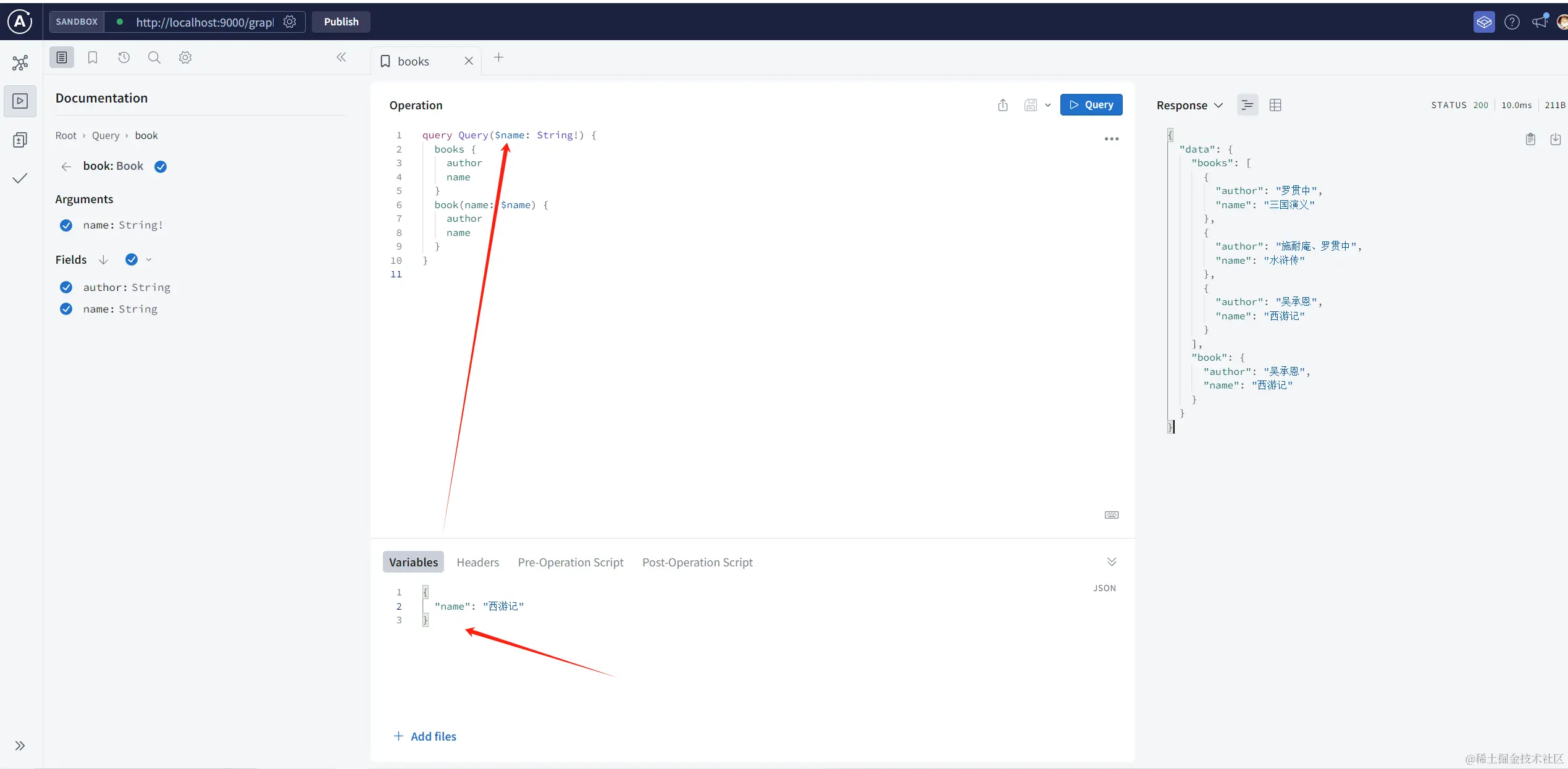
Task: Collapse the variables panel chevron
Action: [x=1112, y=561]
